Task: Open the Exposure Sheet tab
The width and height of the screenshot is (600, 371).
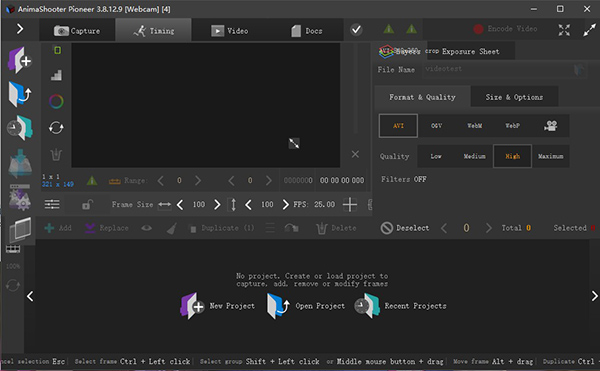Action: tap(470, 51)
